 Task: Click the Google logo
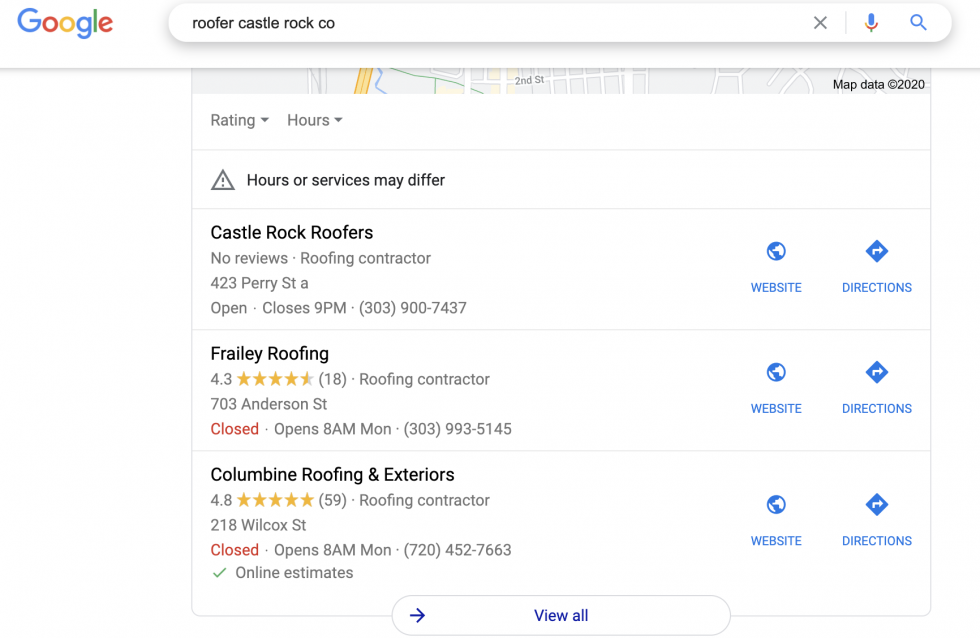[x=65, y=23]
